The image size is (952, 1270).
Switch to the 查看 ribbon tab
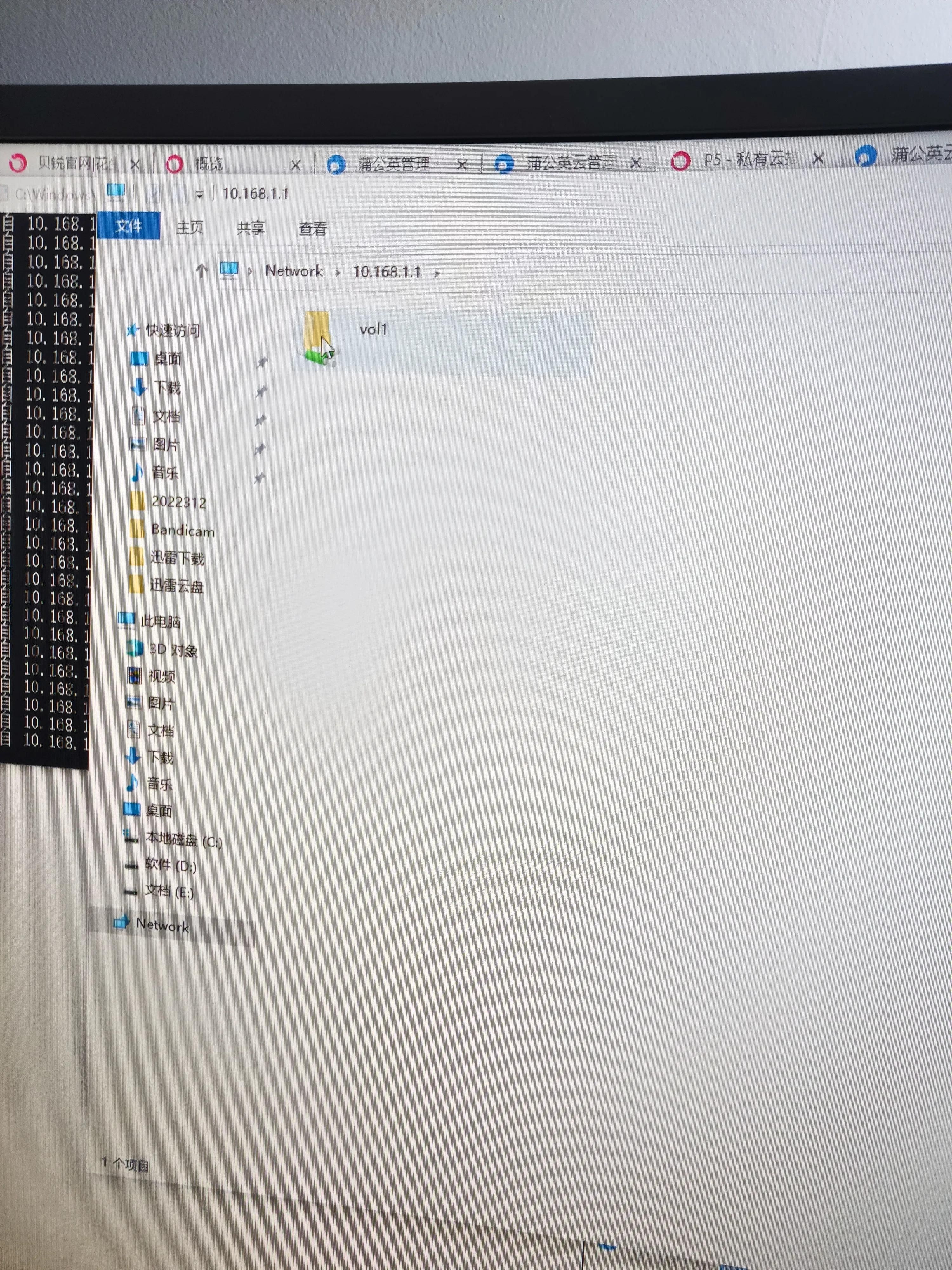(x=312, y=229)
